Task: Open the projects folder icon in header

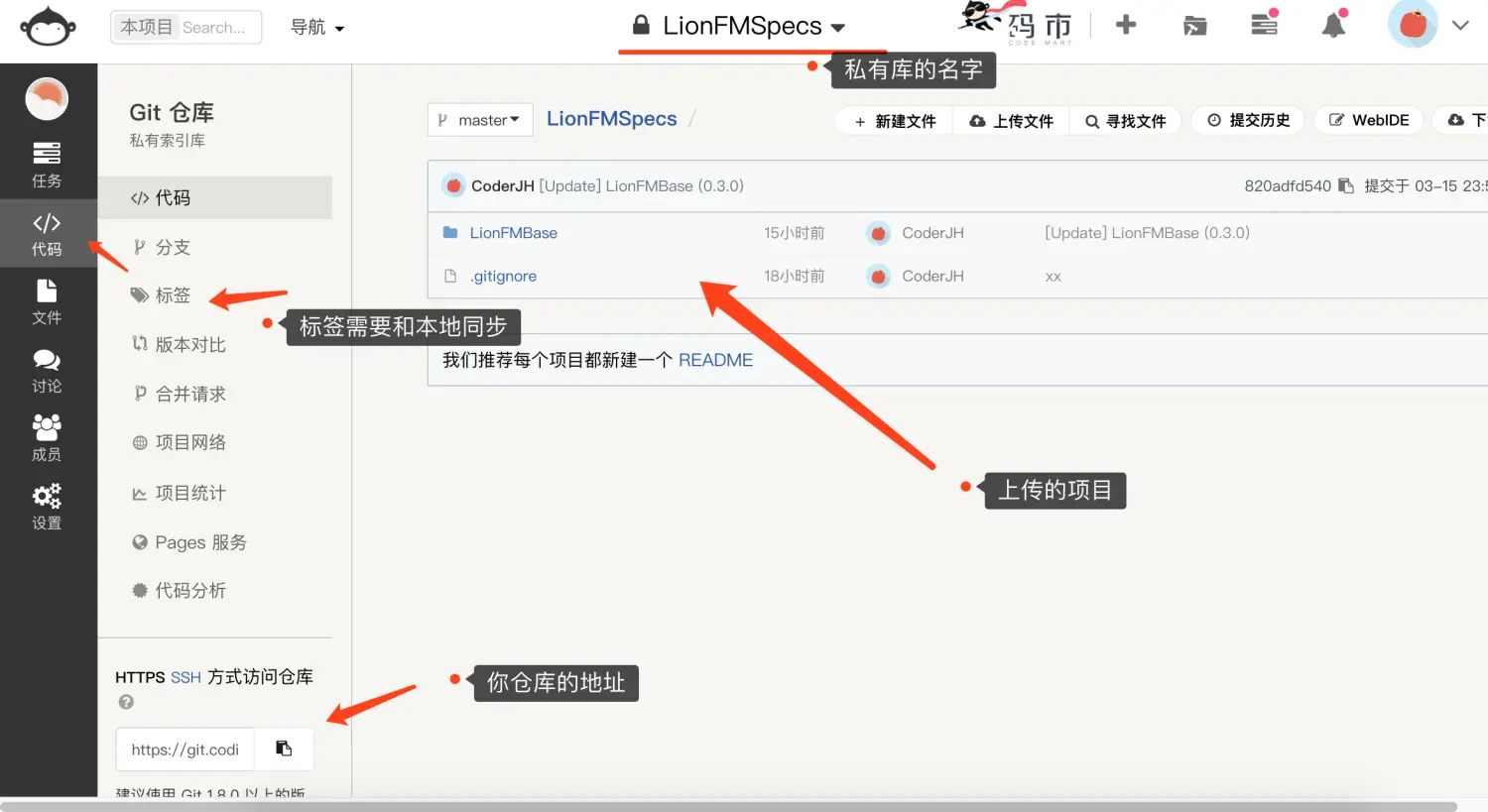Action: pos(1194,26)
